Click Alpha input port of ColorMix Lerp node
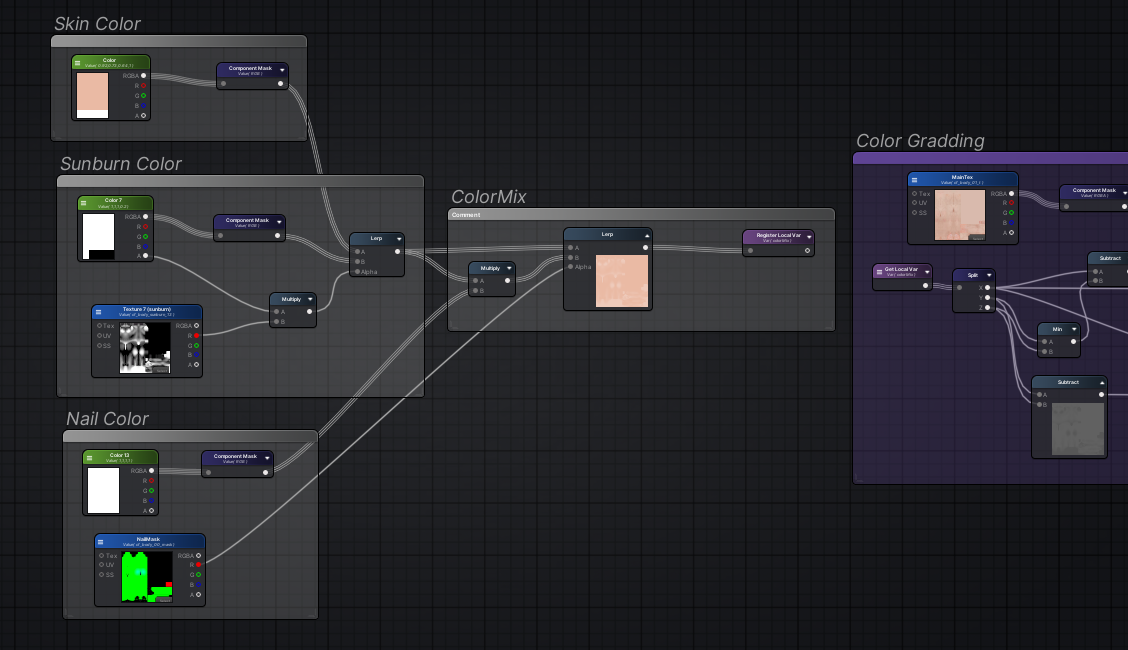 (570, 267)
